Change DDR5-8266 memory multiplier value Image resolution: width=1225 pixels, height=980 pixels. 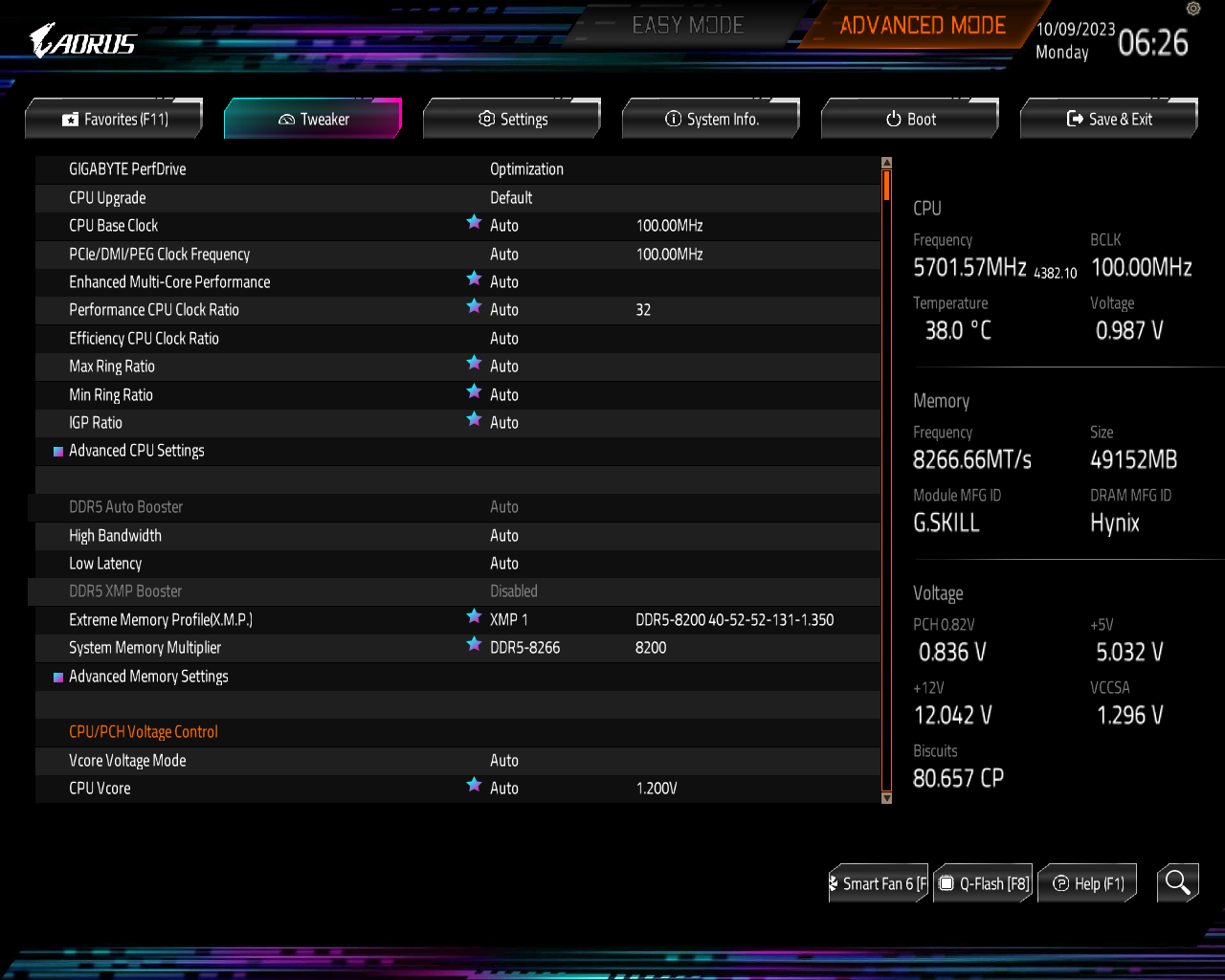pyautogui.click(x=525, y=648)
